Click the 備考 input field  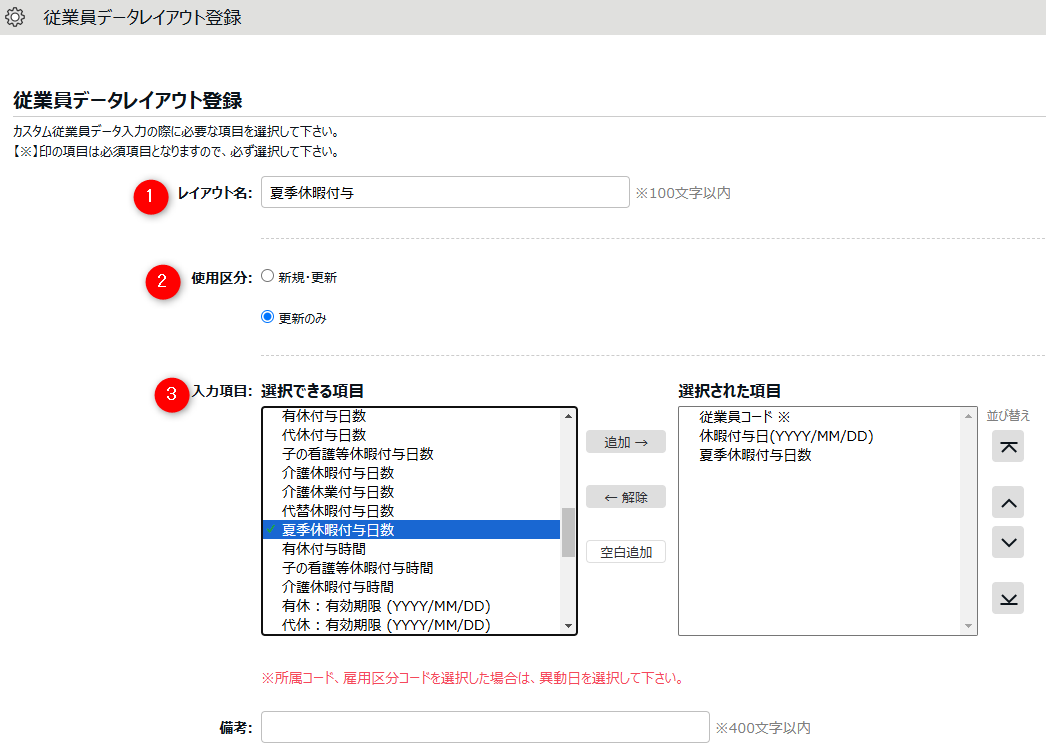click(x=485, y=728)
